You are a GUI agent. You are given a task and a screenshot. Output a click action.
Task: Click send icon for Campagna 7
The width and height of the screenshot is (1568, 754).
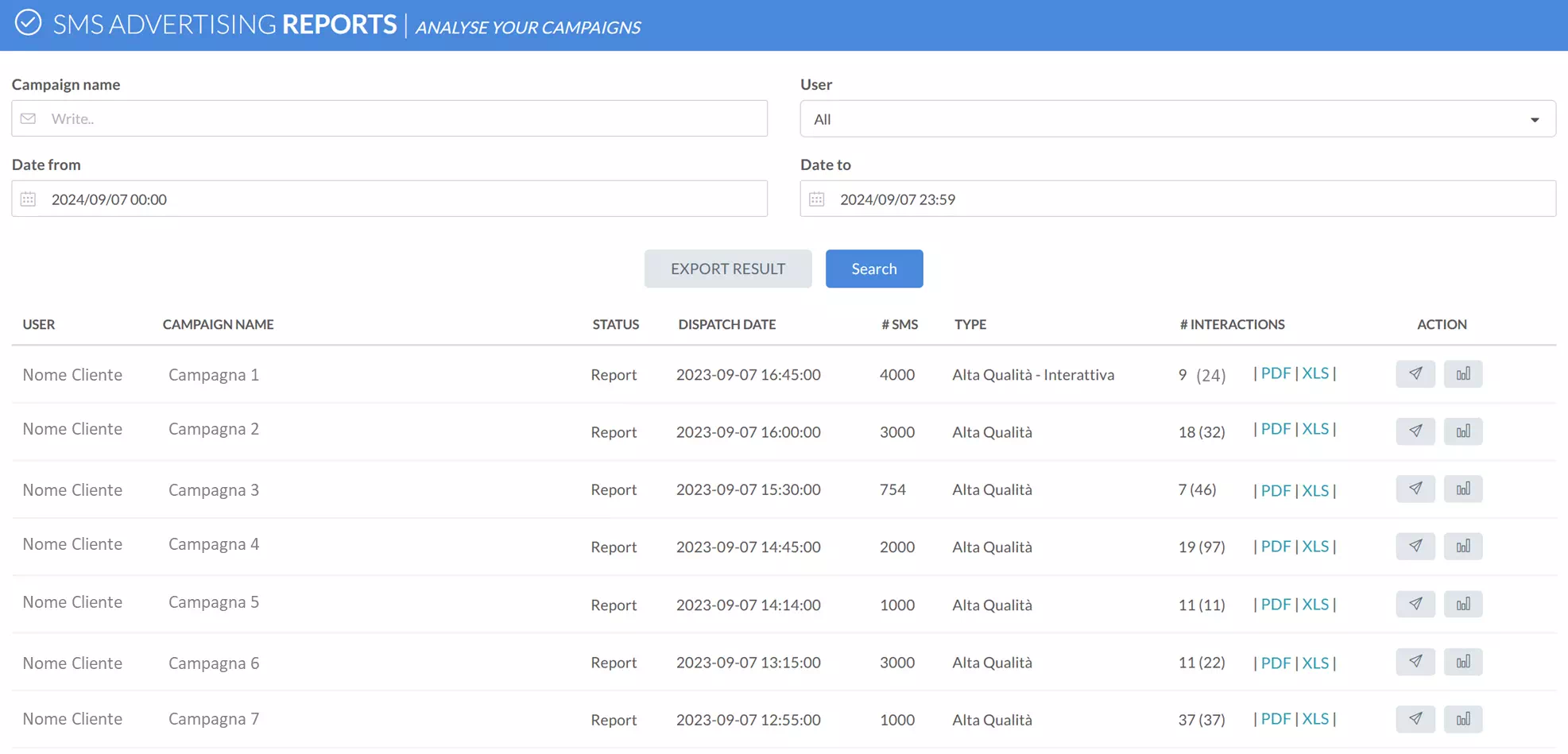pyautogui.click(x=1415, y=718)
